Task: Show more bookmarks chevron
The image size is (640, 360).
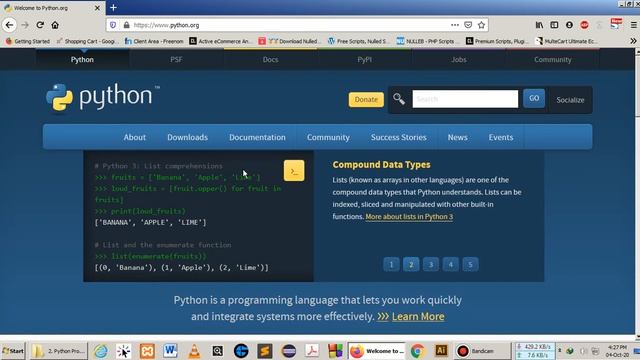Action: pos(633,41)
